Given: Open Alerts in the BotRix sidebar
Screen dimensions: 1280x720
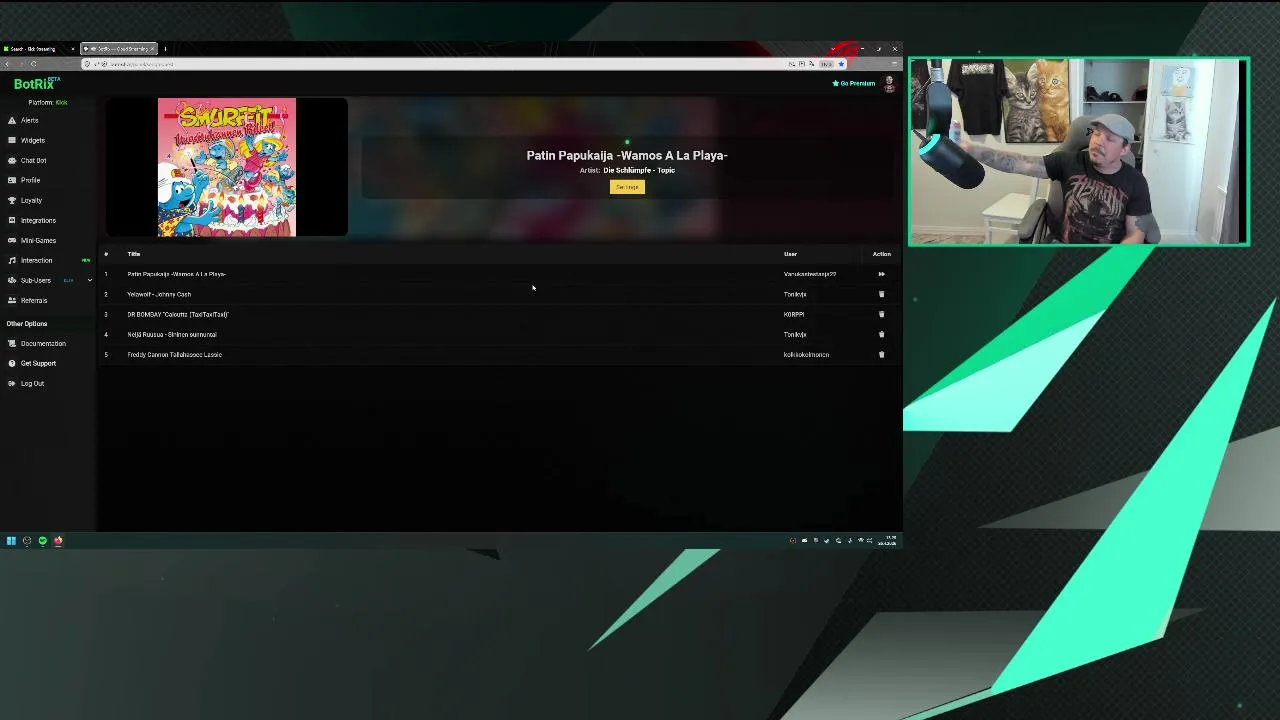Looking at the screenshot, I should click(x=29, y=120).
